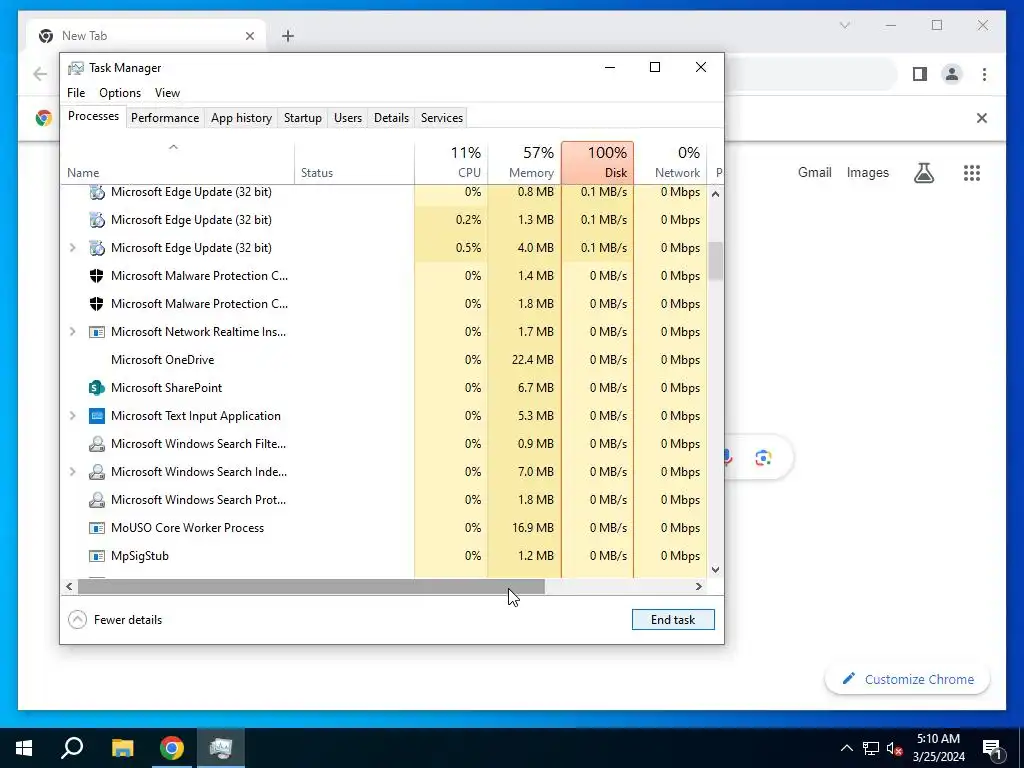Go back with Chrome's back arrow
Image resolution: width=1024 pixels, height=768 pixels.
pos(40,74)
